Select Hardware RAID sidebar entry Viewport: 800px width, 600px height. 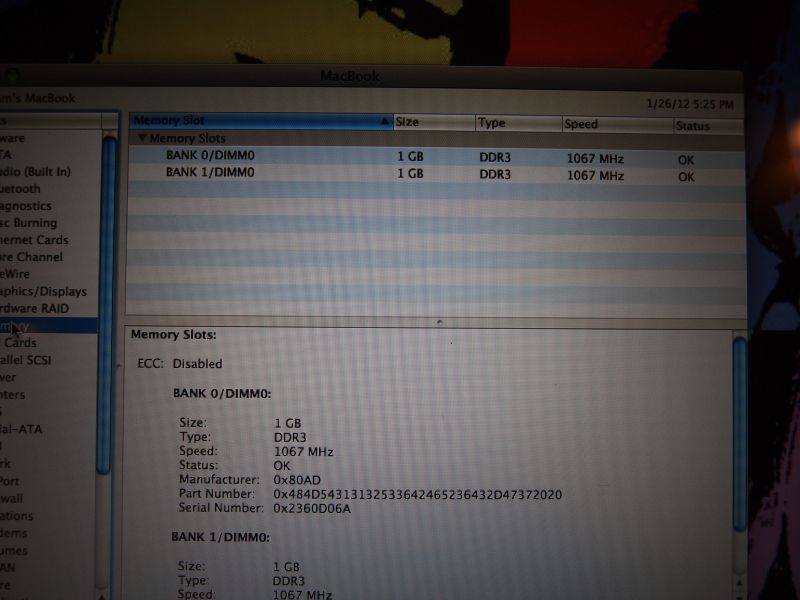[35, 308]
